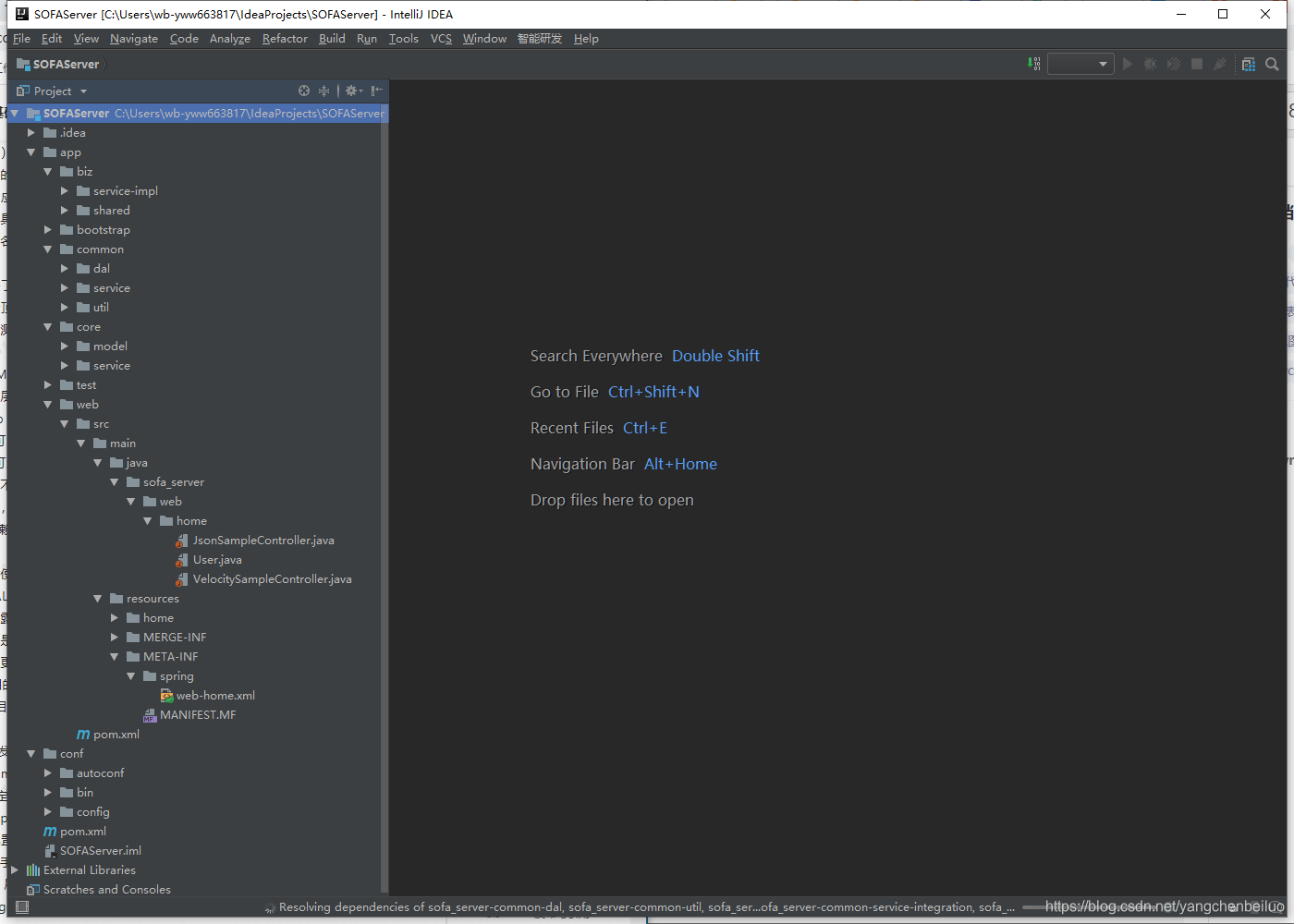
Task: Expand the bootstrap folder
Action: pos(47,230)
